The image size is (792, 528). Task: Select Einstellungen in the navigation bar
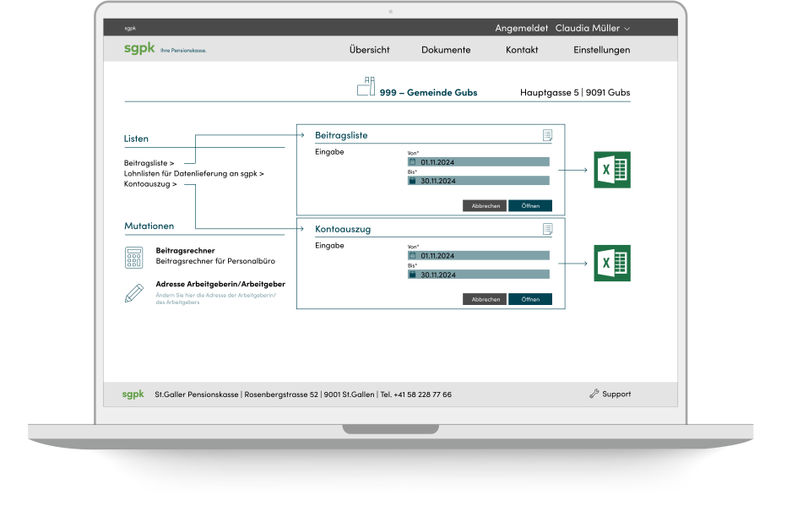pyautogui.click(x=601, y=50)
